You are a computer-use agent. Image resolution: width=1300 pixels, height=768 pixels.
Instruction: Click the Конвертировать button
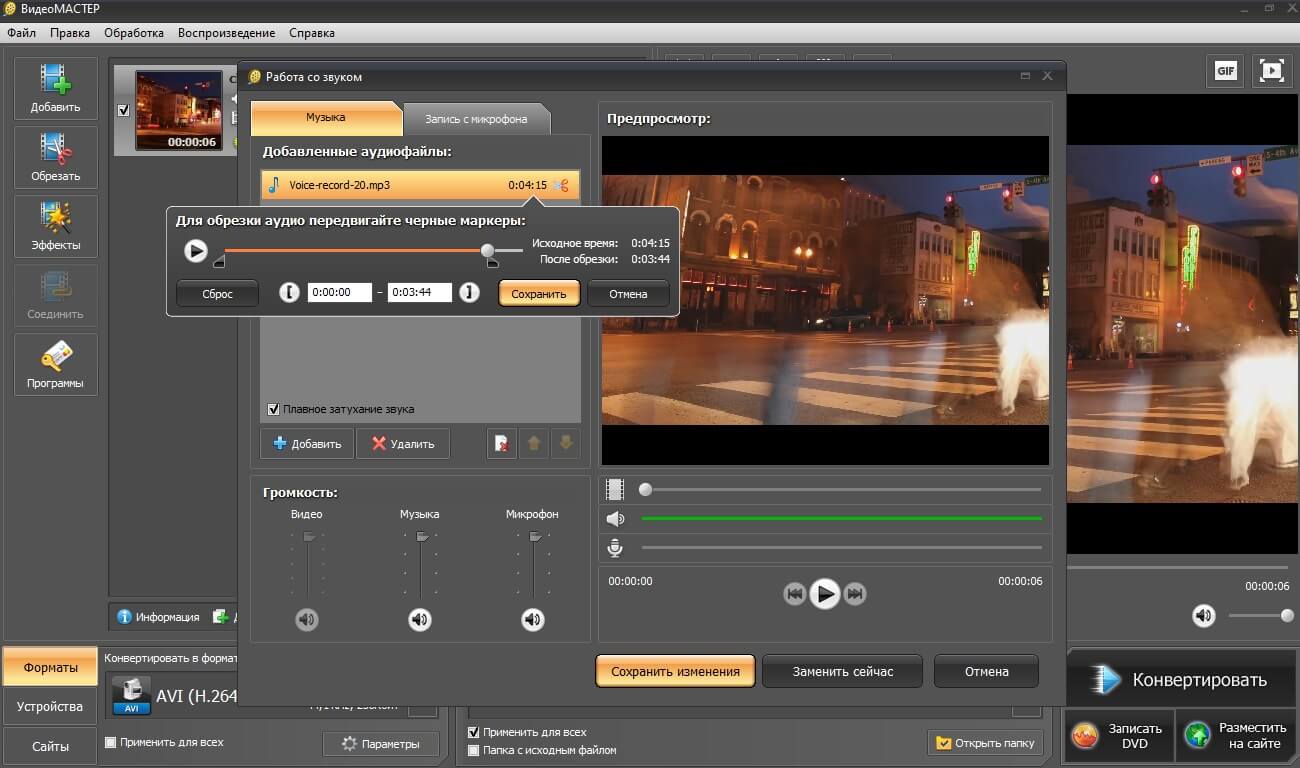[1180, 680]
